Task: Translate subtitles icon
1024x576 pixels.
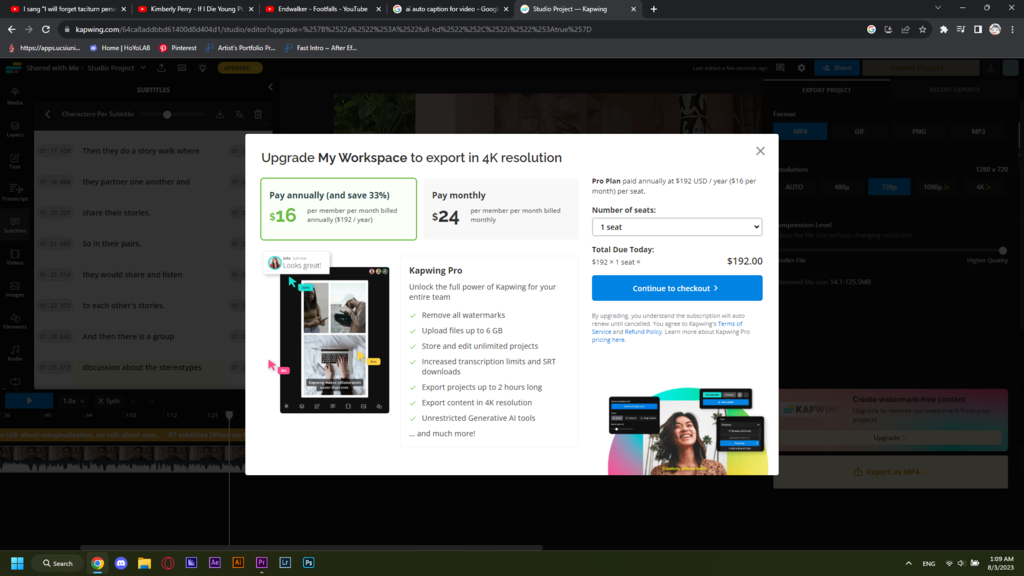Action: (239, 114)
